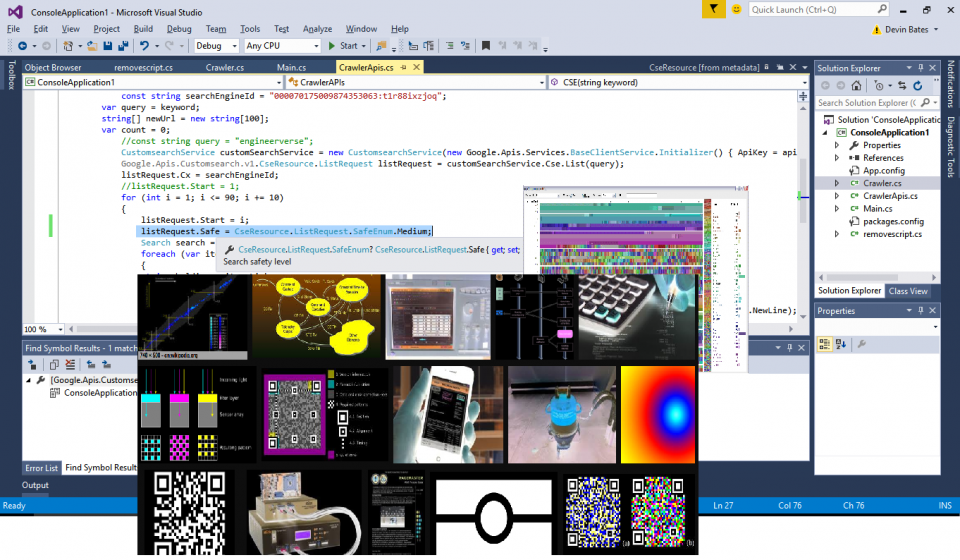Save the current file with the floppy icon

pyautogui.click(x=108, y=46)
